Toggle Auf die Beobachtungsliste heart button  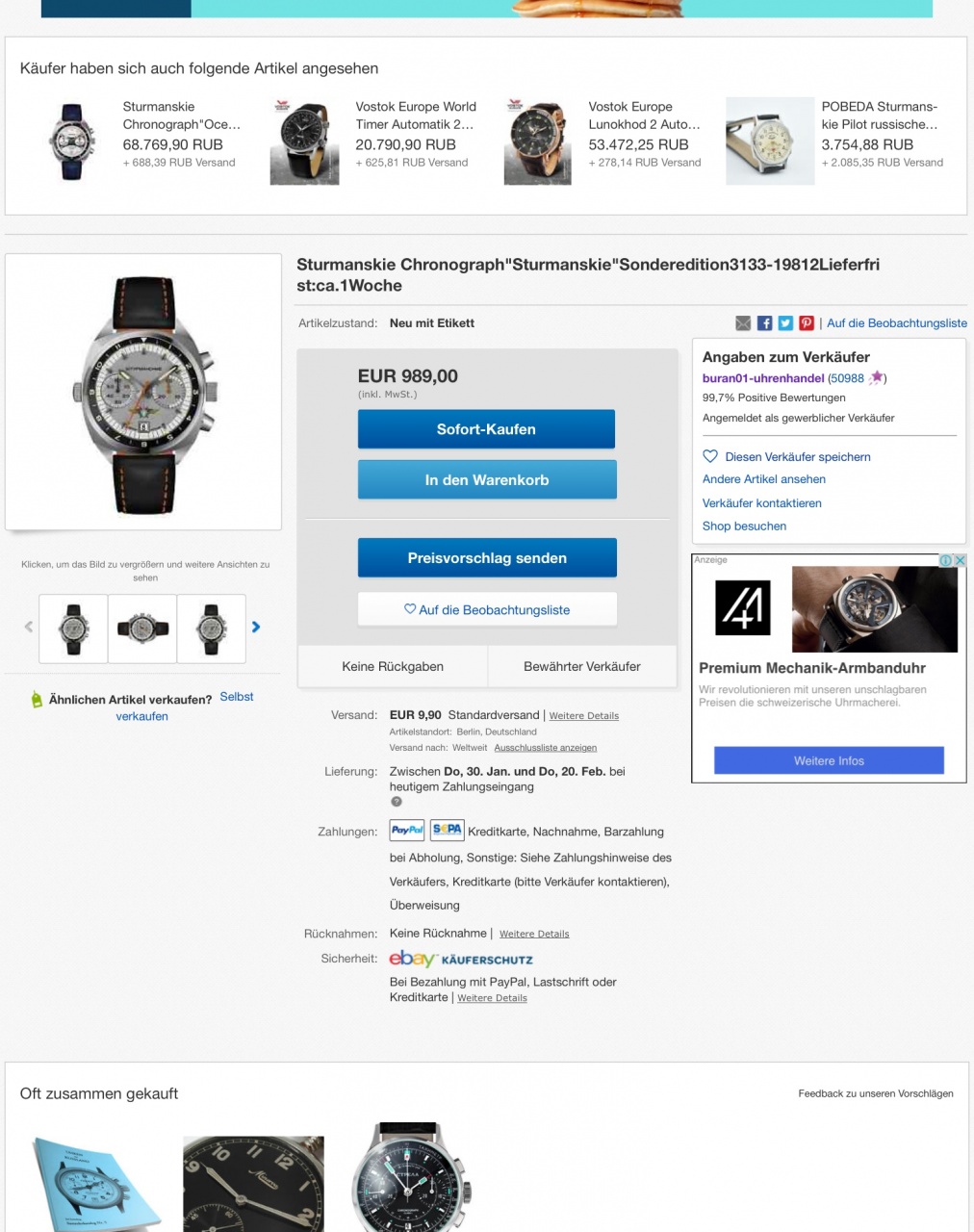tap(486, 609)
